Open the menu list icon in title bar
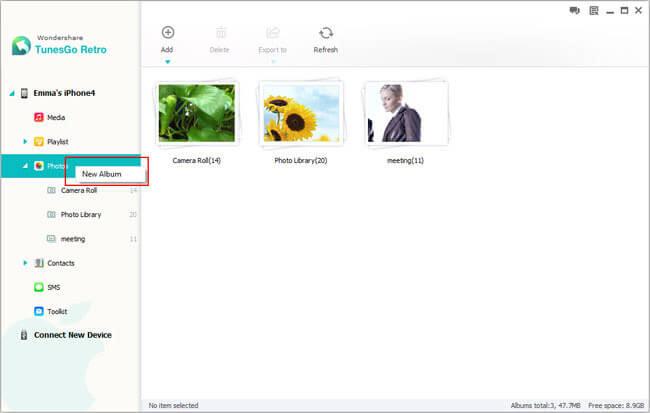This screenshot has width=650, height=413. coord(594,11)
